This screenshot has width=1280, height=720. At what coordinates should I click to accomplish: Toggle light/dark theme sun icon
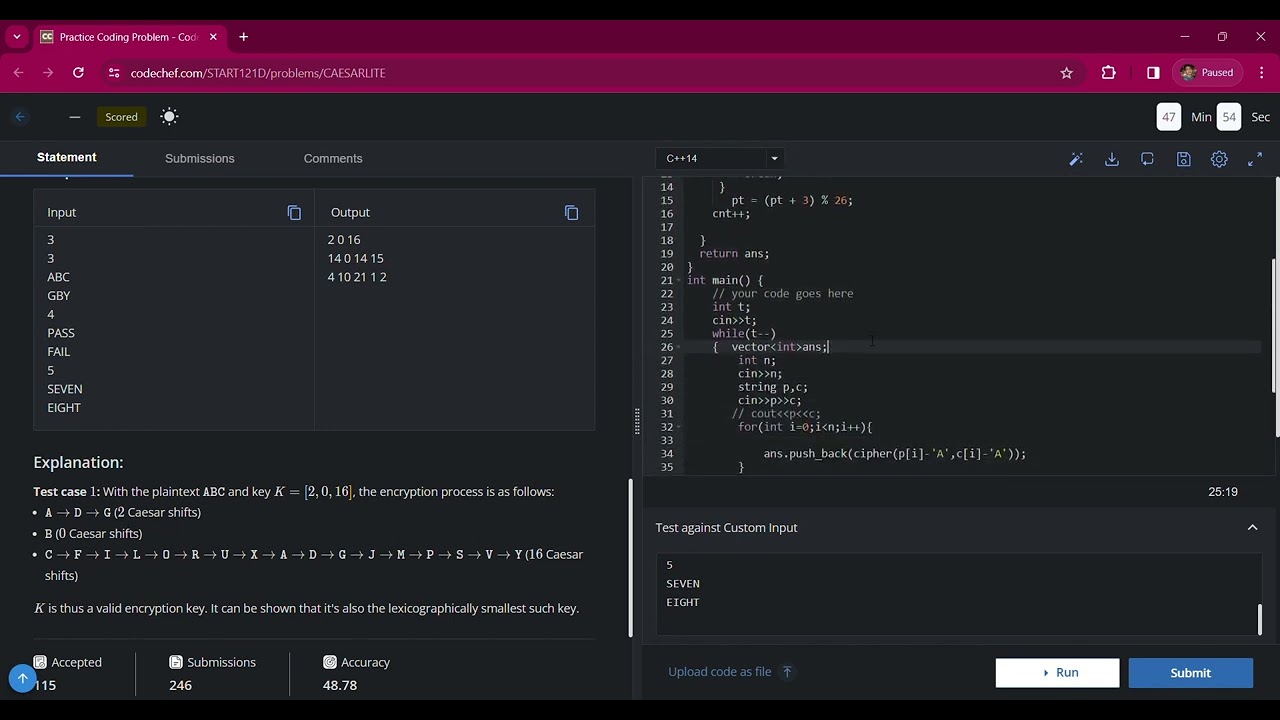[169, 117]
